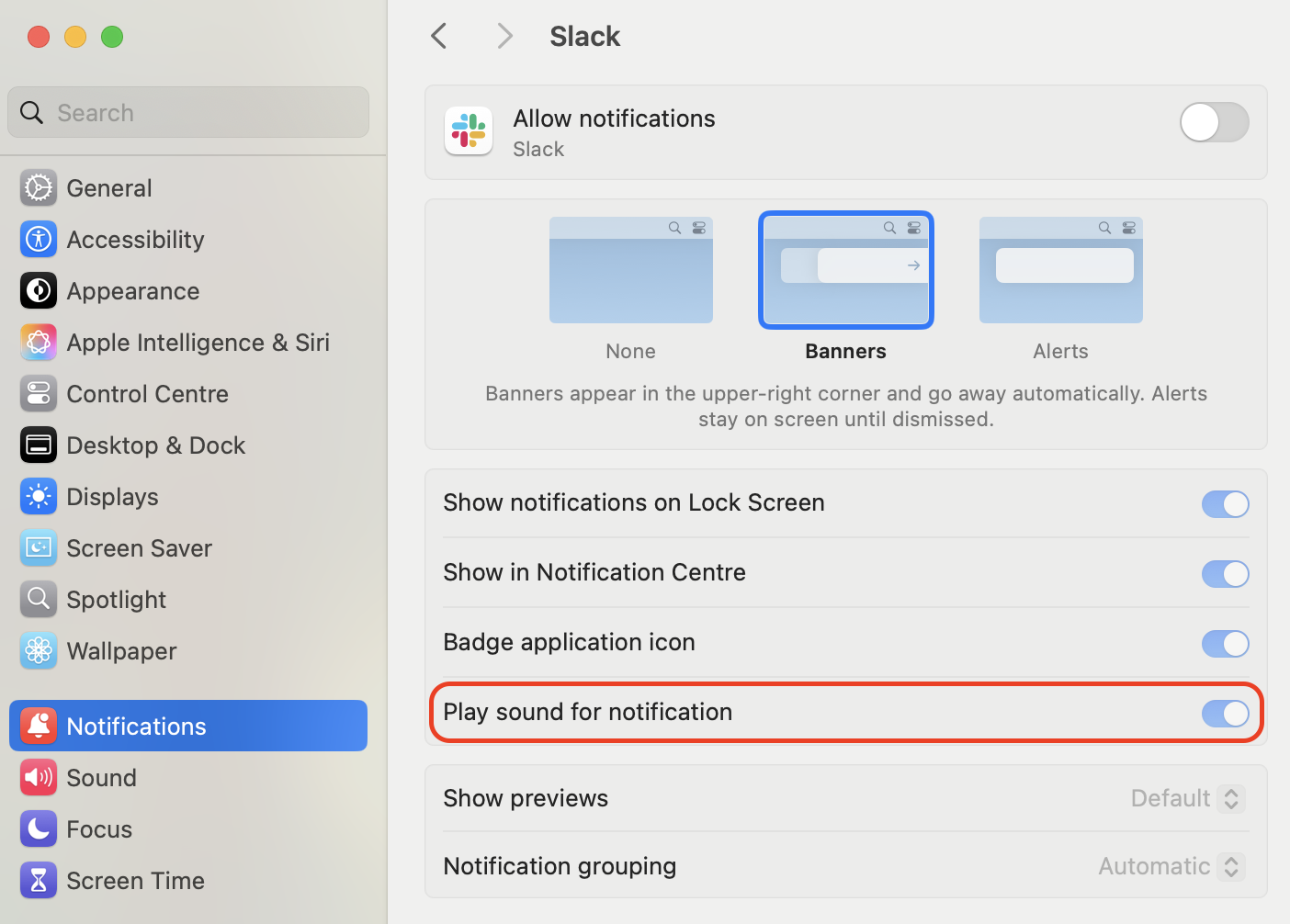Select the None notification style thumbnail
Viewport: 1290px width, 924px height.
(x=631, y=270)
